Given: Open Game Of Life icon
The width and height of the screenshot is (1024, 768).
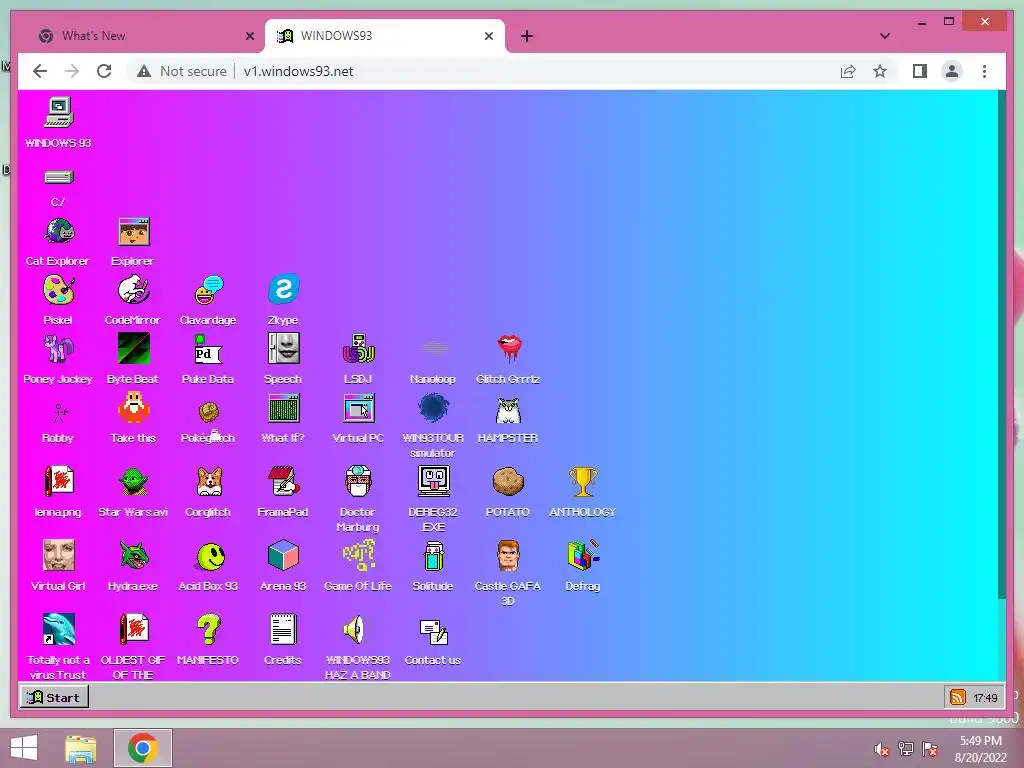Looking at the screenshot, I should tap(359, 556).
